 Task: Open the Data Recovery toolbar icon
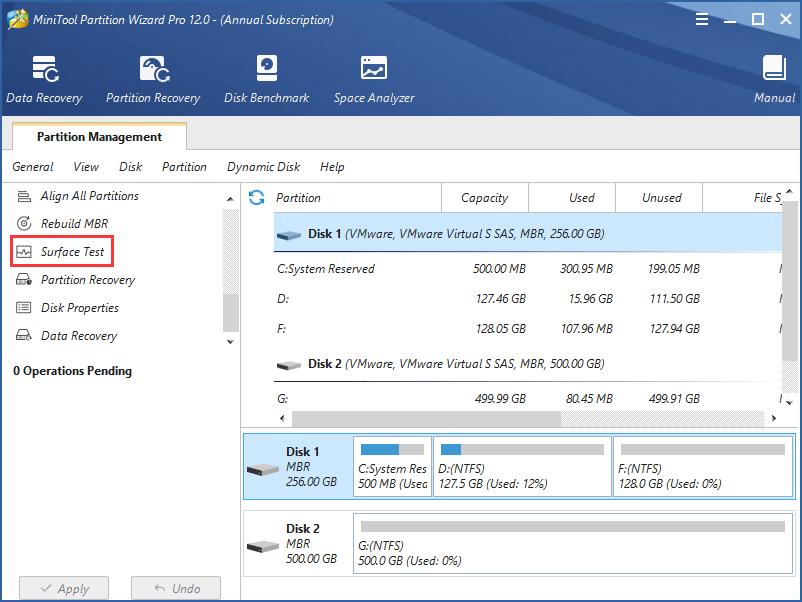(x=45, y=69)
